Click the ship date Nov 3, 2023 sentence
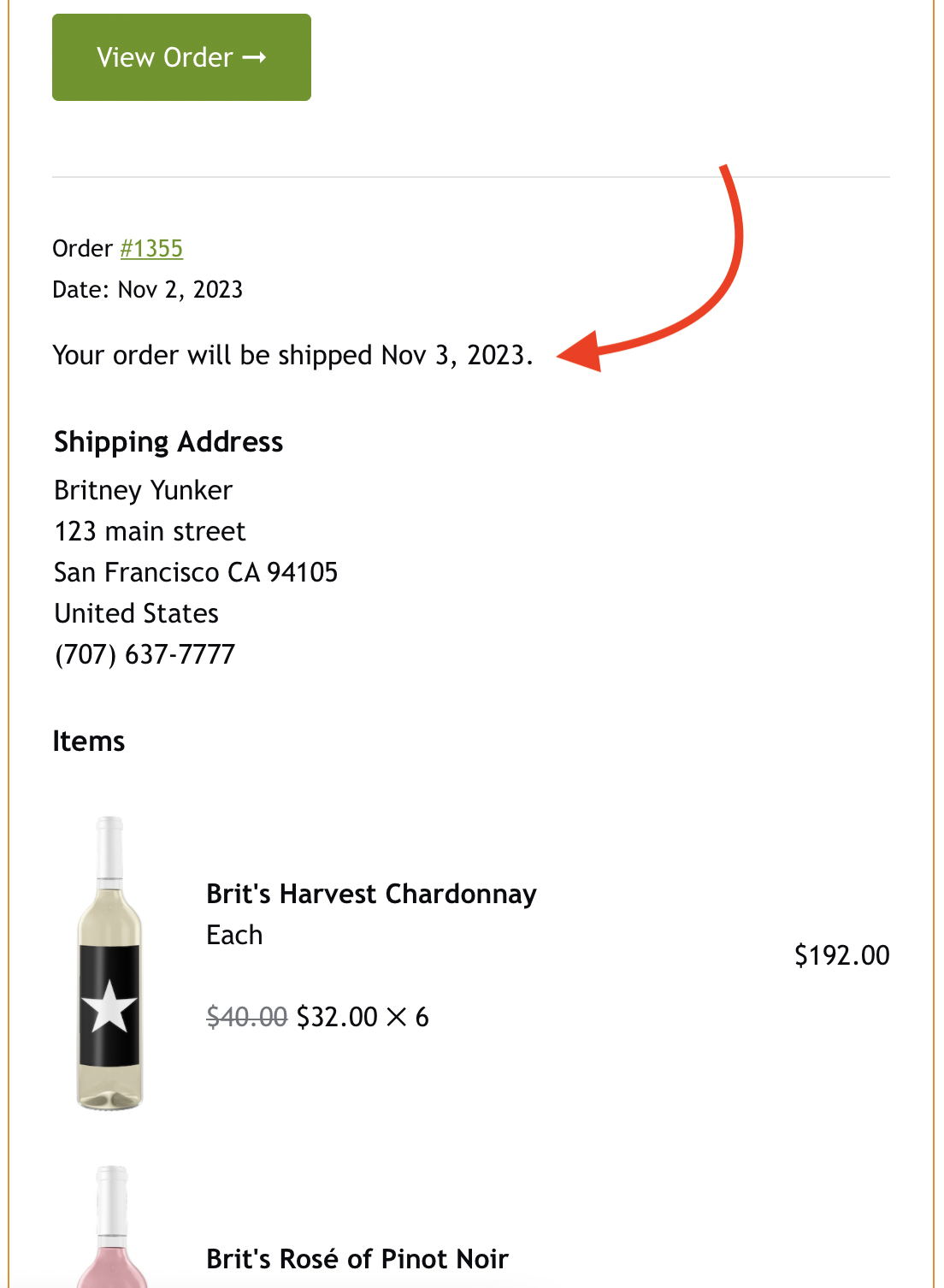This screenshot has width=944, height=1288. pyautogui.click(x=292, y=355)
